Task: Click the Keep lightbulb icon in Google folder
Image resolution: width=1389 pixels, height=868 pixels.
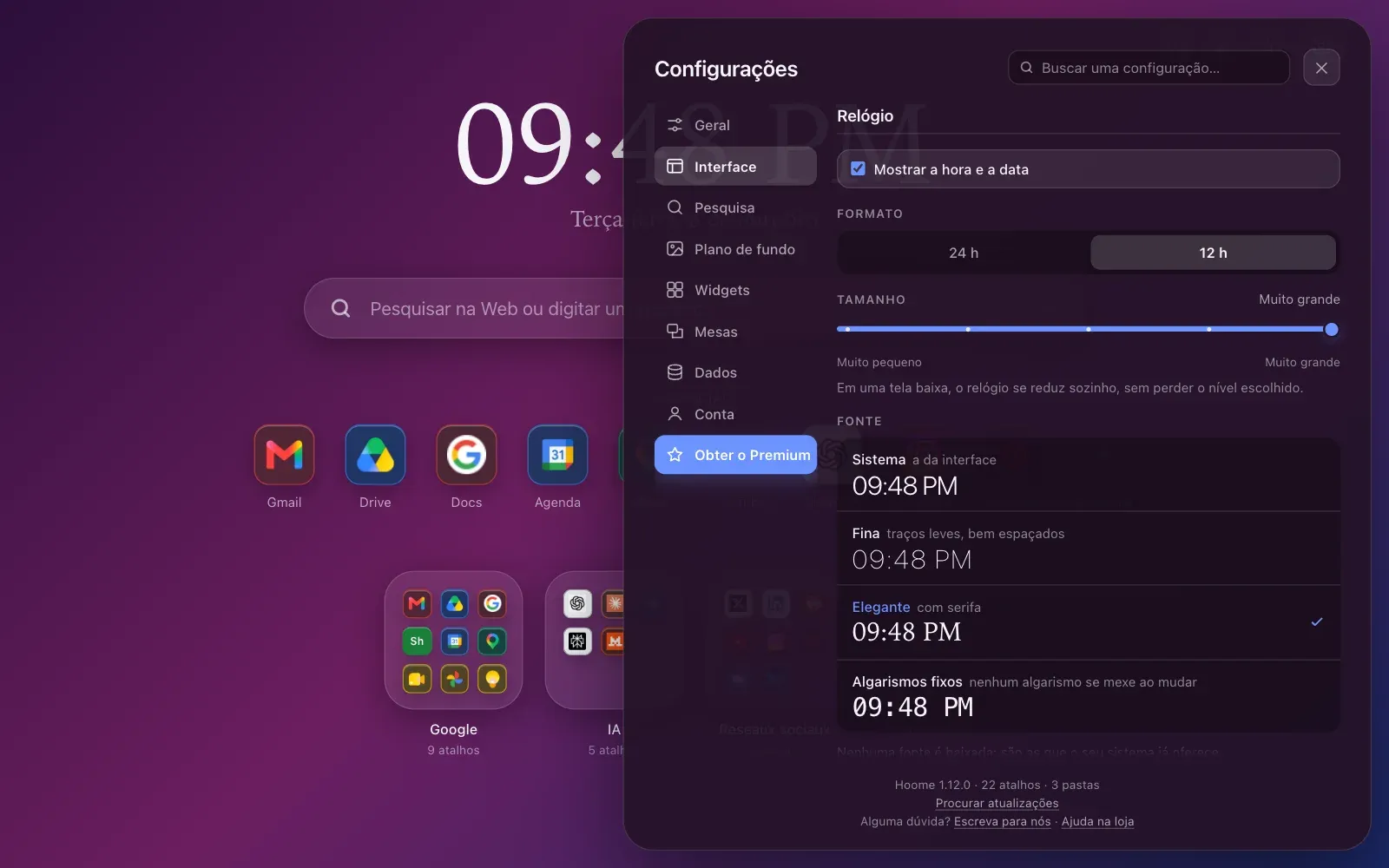Action: point(492,679)
